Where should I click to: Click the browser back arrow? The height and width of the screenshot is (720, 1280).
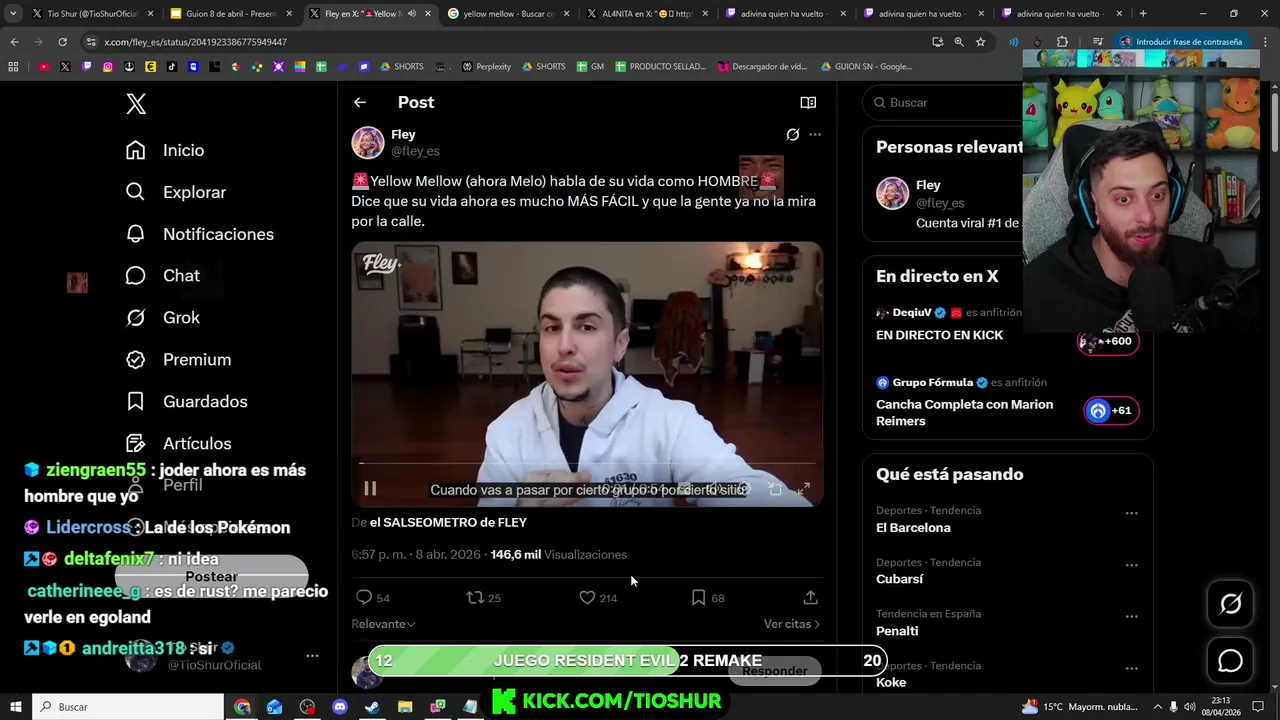tap(14, 42)
